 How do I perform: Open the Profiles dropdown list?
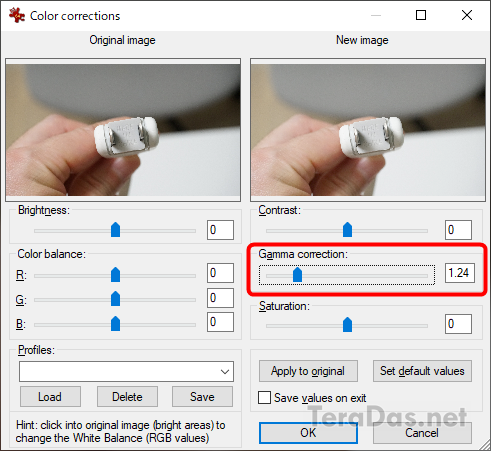coord(126,371)
